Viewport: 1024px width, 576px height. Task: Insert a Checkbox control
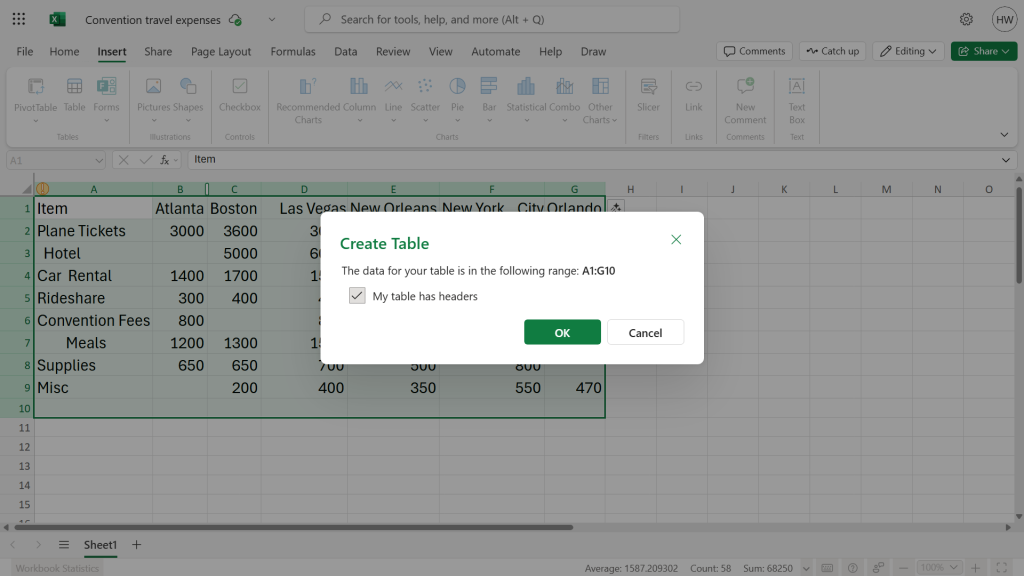(x=239, y=95)
